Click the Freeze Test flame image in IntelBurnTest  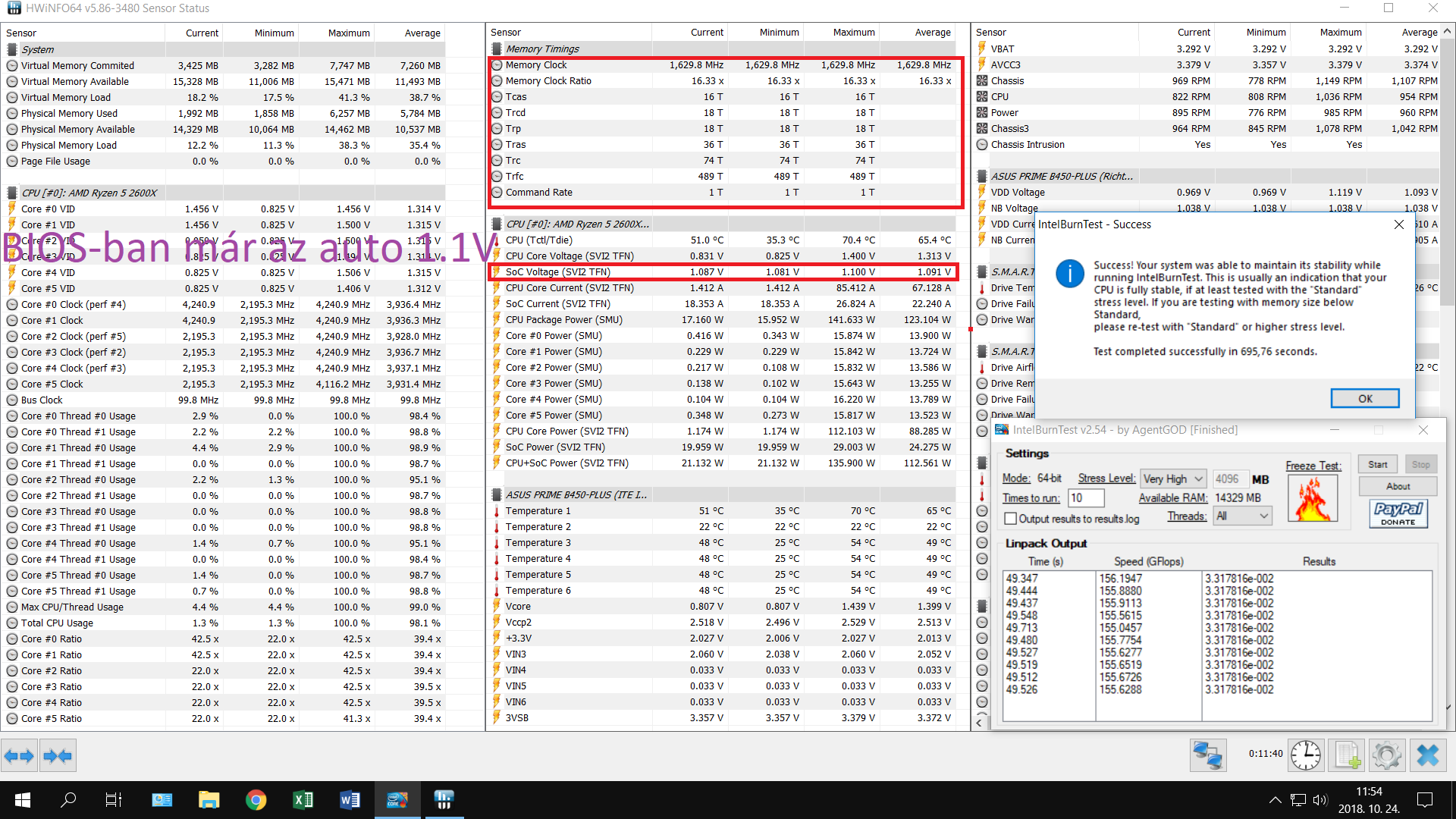1313,499
